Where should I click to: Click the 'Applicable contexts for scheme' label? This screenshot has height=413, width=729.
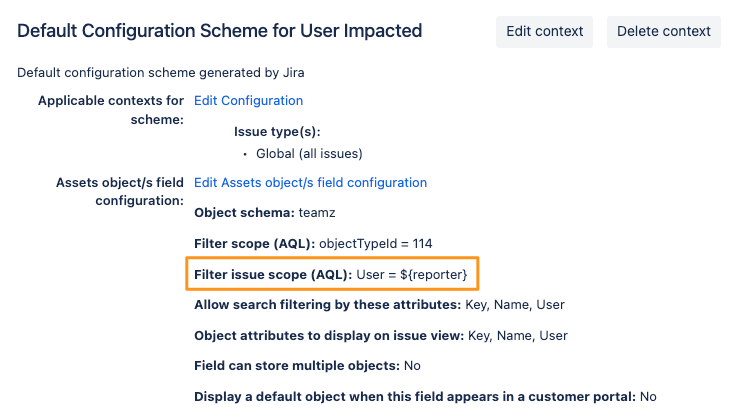(x=111, y=110)
